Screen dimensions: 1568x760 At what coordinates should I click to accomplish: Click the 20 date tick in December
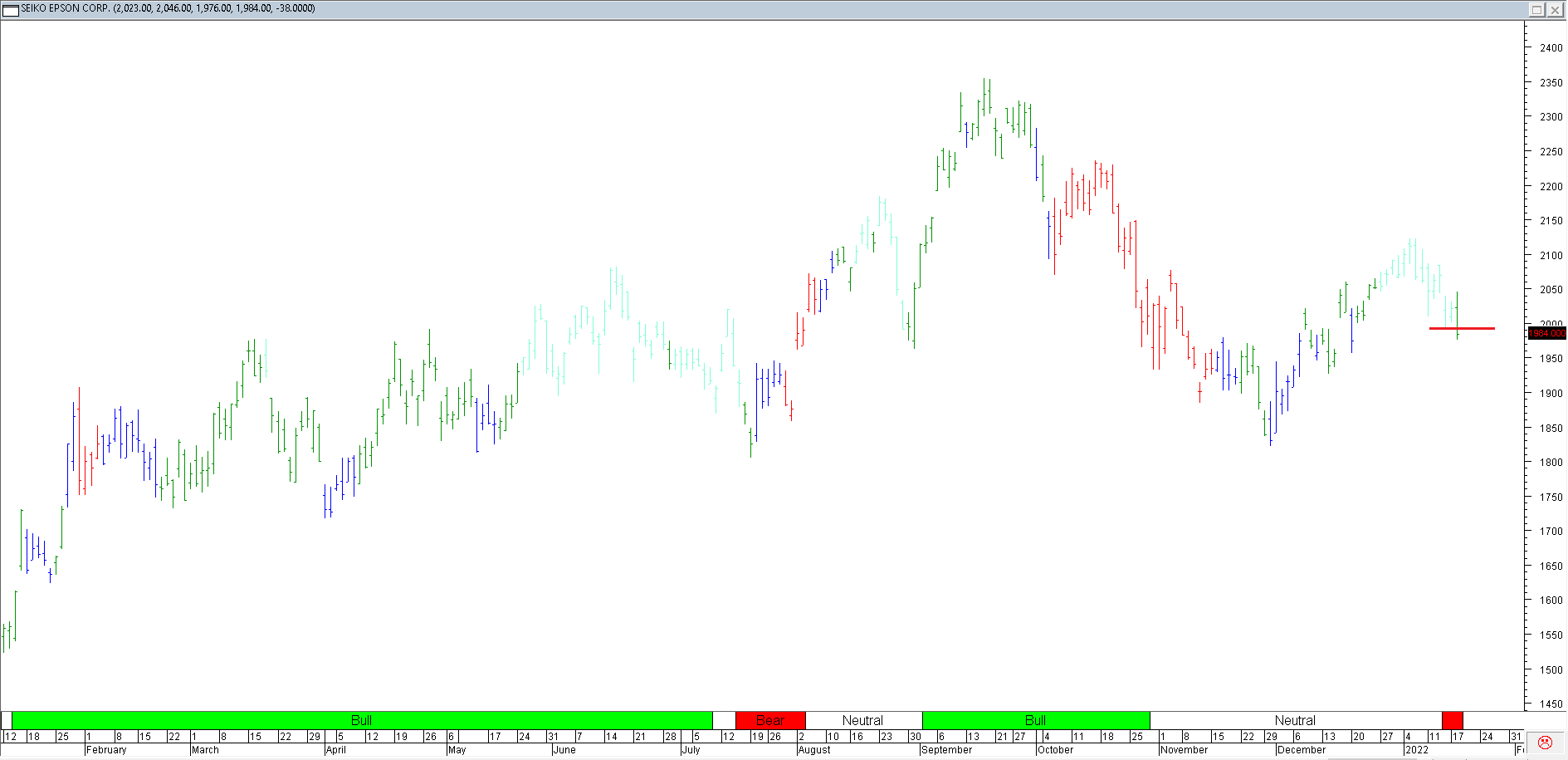coord(1359,737)
